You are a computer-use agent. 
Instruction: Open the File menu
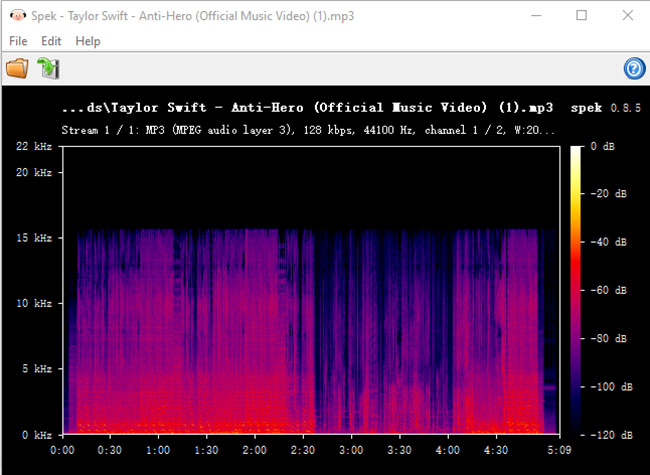18,41
